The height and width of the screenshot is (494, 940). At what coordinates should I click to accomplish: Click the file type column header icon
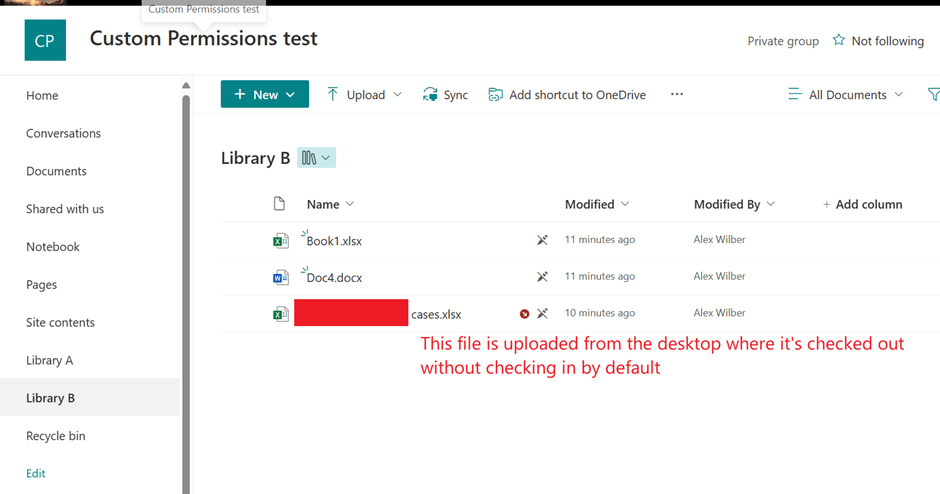click(279, 204)
